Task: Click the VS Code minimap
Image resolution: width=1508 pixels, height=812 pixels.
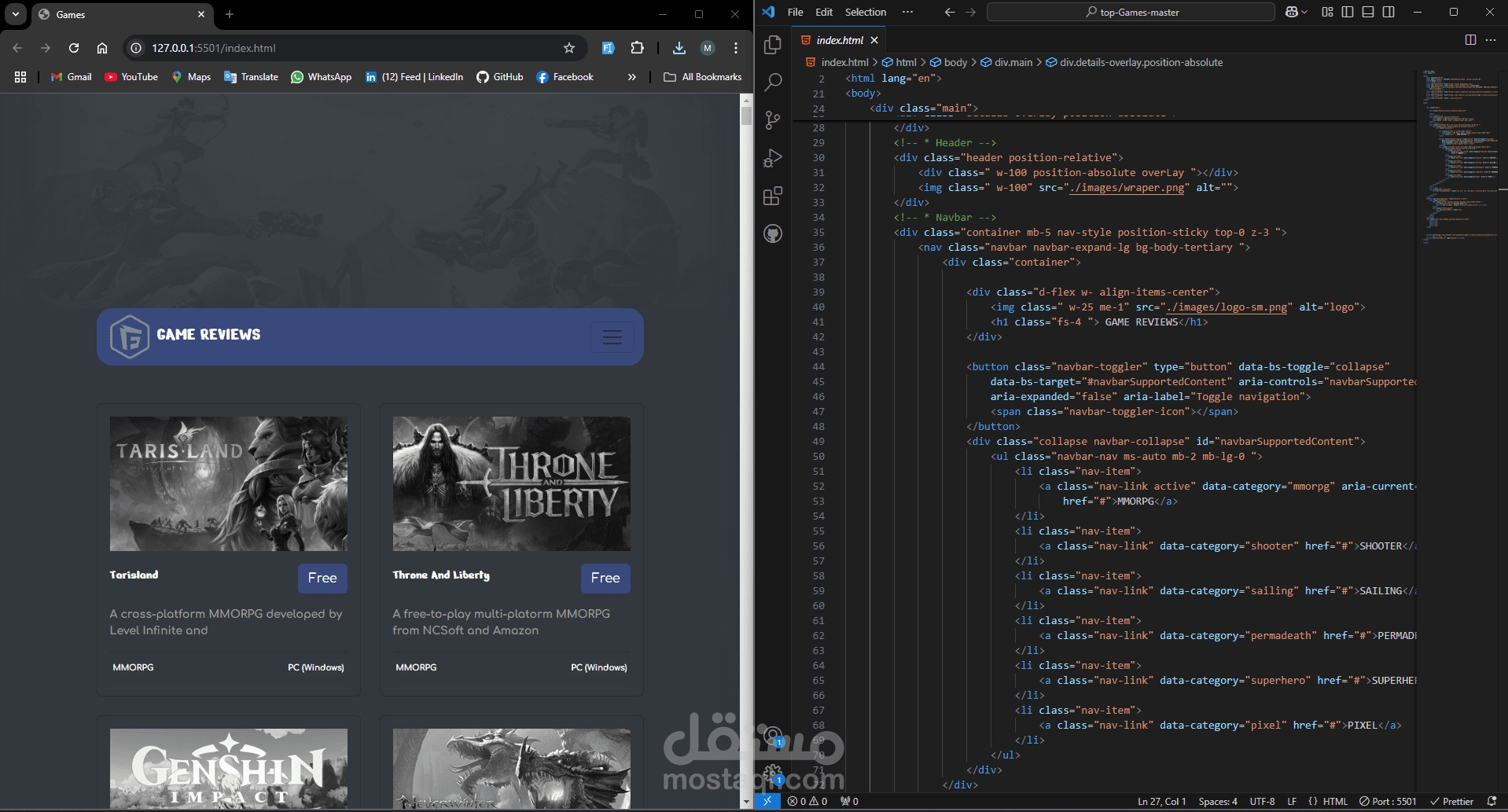Action: [x=1459, y=157]
